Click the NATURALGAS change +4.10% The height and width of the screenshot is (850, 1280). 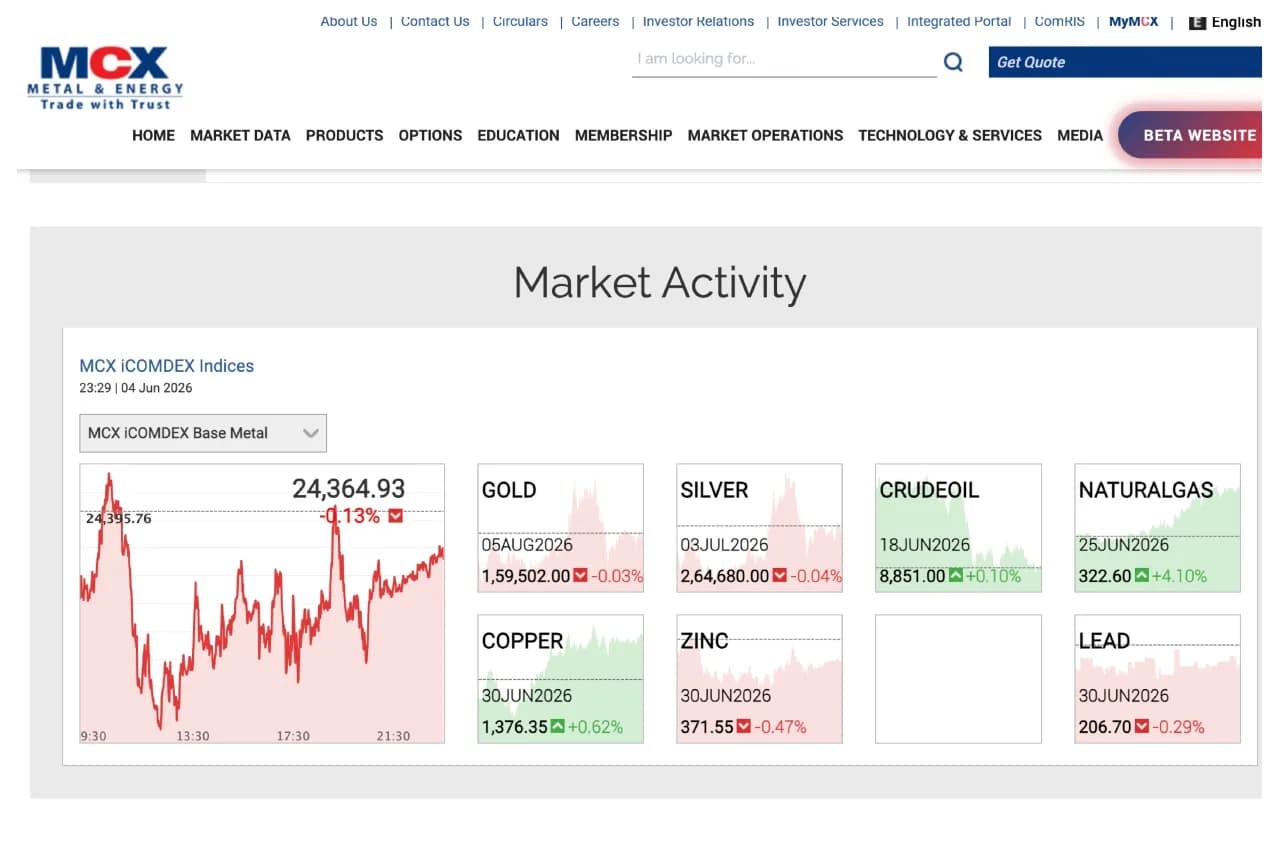[1179, 576]
